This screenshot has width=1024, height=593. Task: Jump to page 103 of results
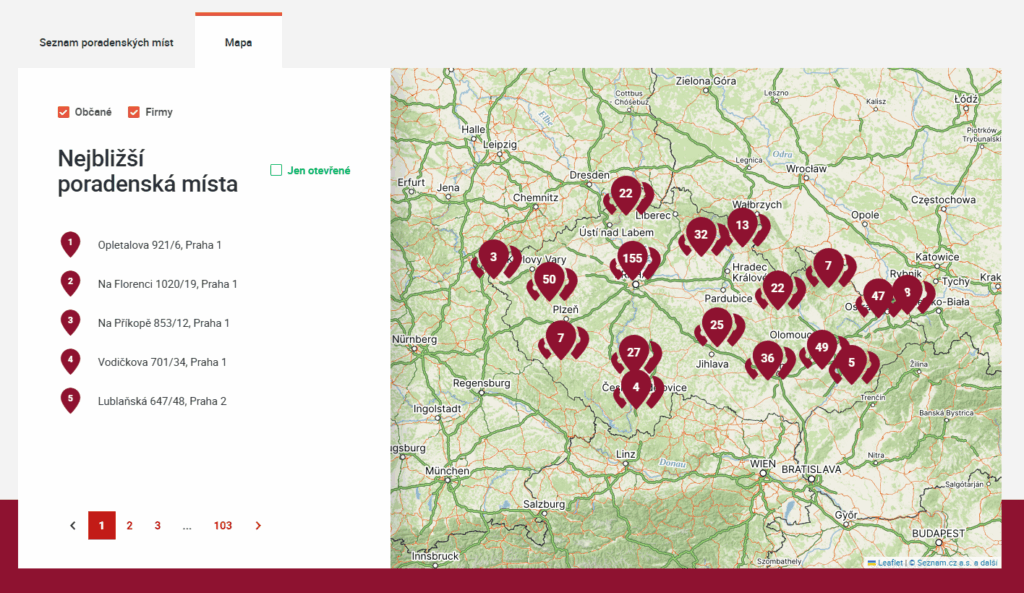point(222,525)
